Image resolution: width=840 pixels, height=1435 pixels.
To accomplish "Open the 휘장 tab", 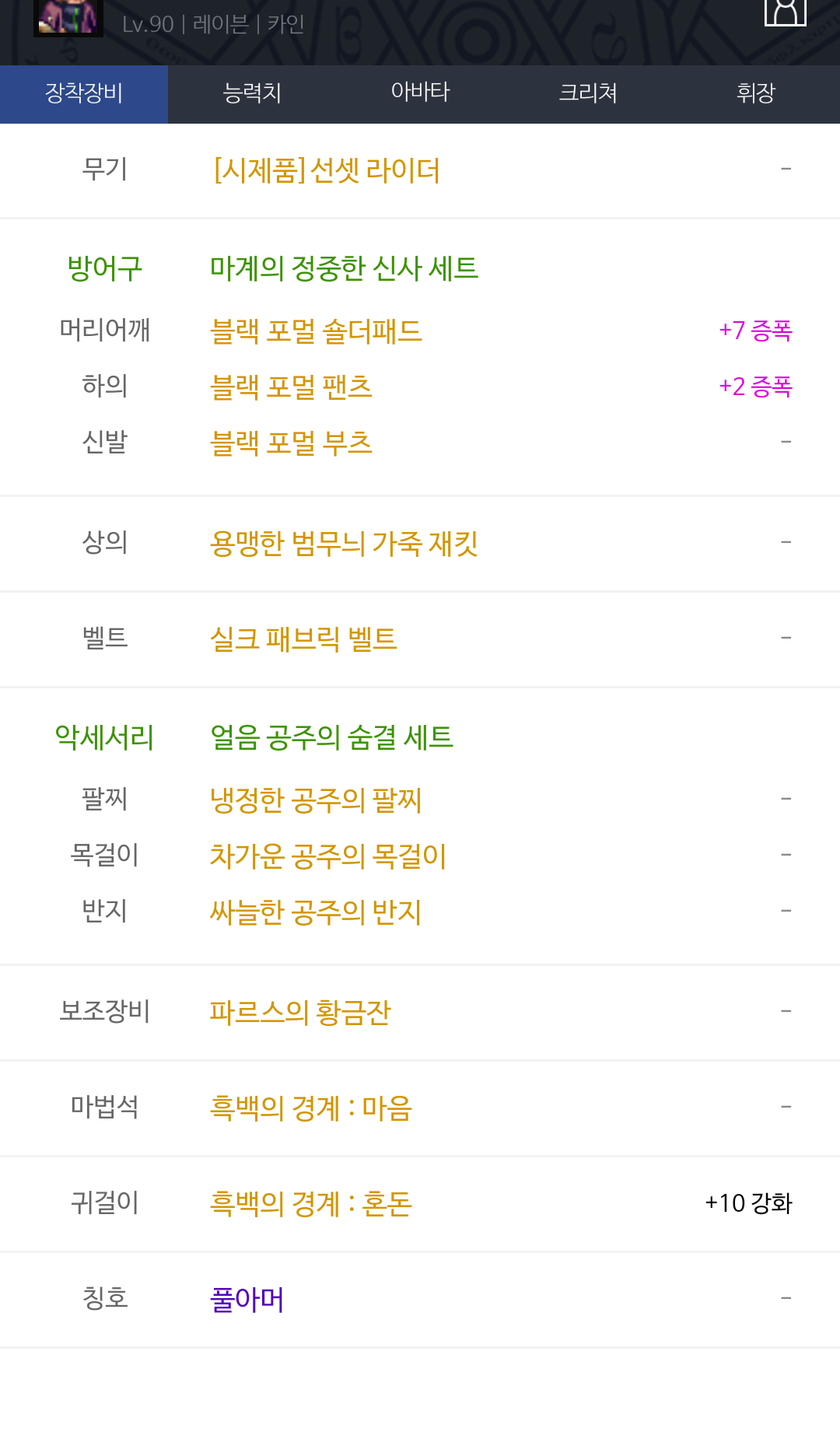I will pos(756,93).
